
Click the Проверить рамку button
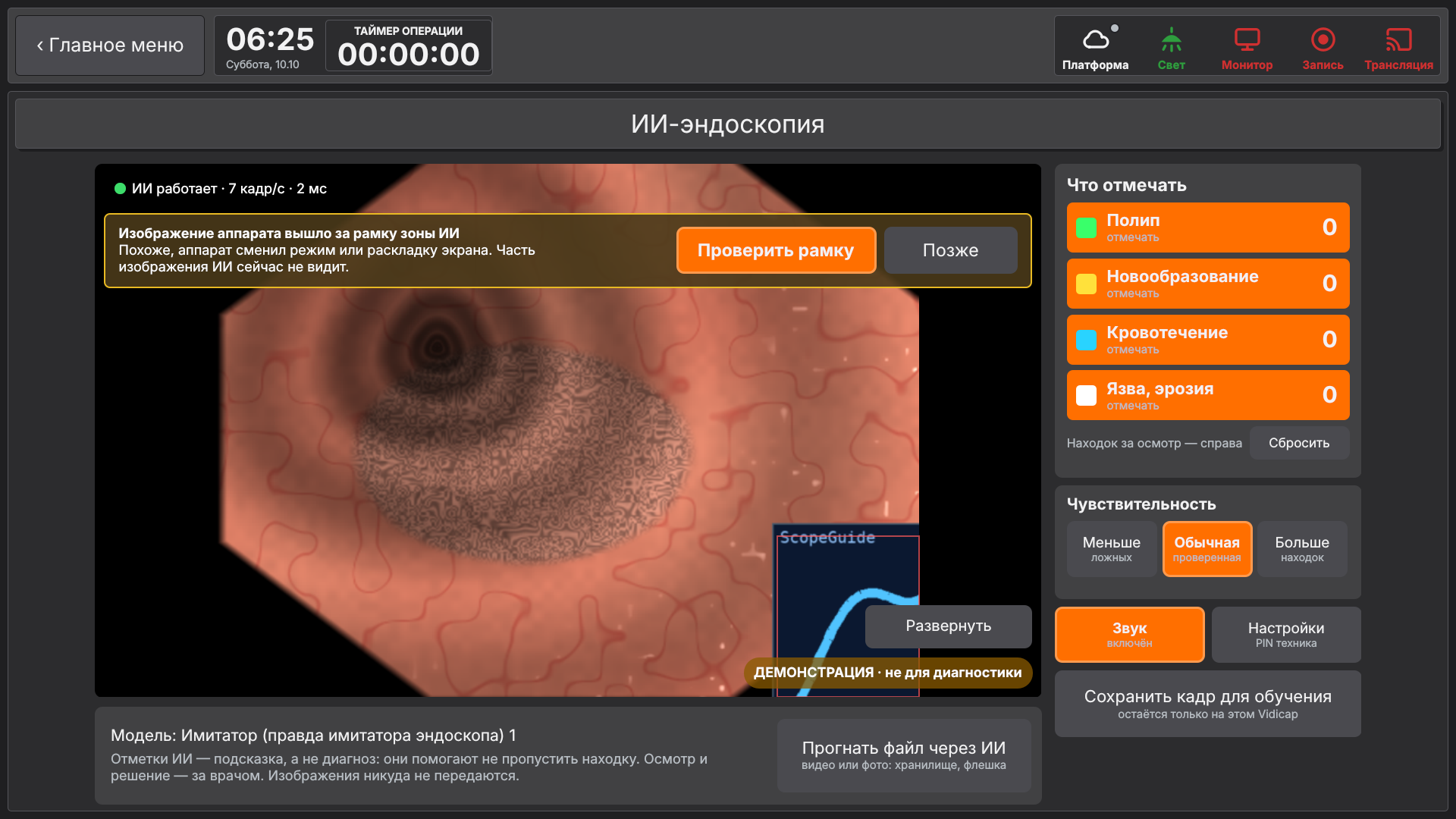(776, 250)
